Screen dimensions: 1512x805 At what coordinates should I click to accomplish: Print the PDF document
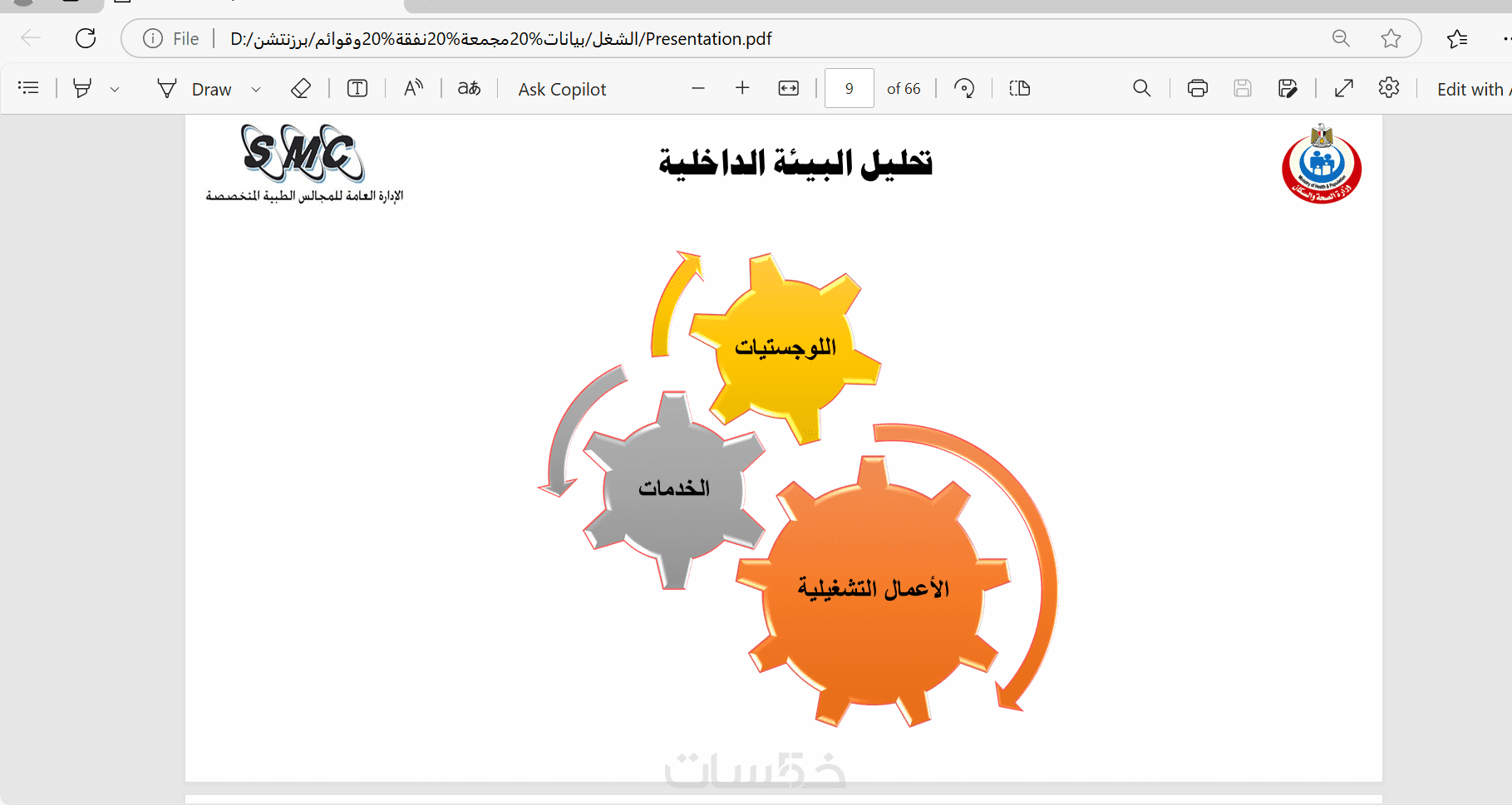[x=1198, y=88]
